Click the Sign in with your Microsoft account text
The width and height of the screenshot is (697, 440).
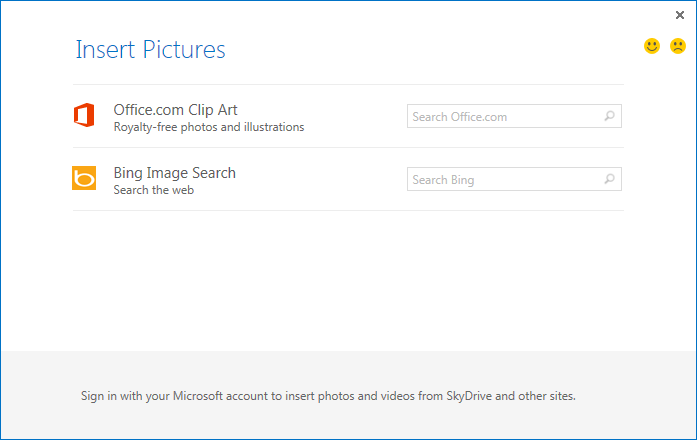(328, 396)
